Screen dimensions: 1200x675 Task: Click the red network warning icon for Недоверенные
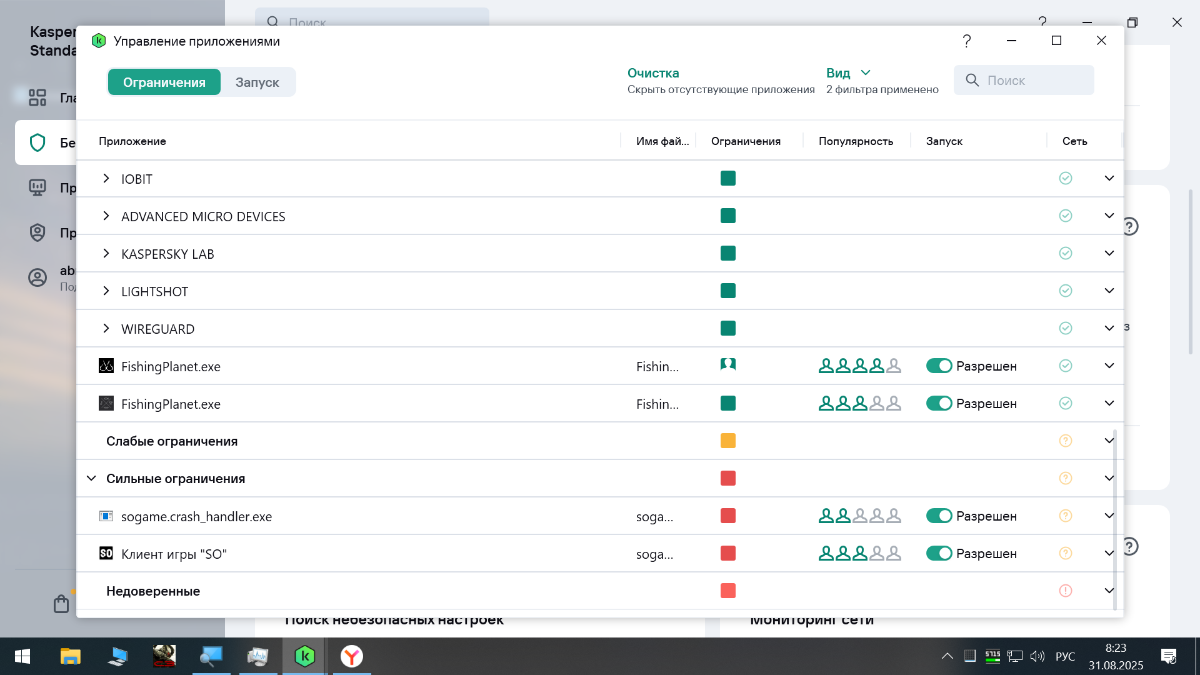click(x=1065, y=591)
